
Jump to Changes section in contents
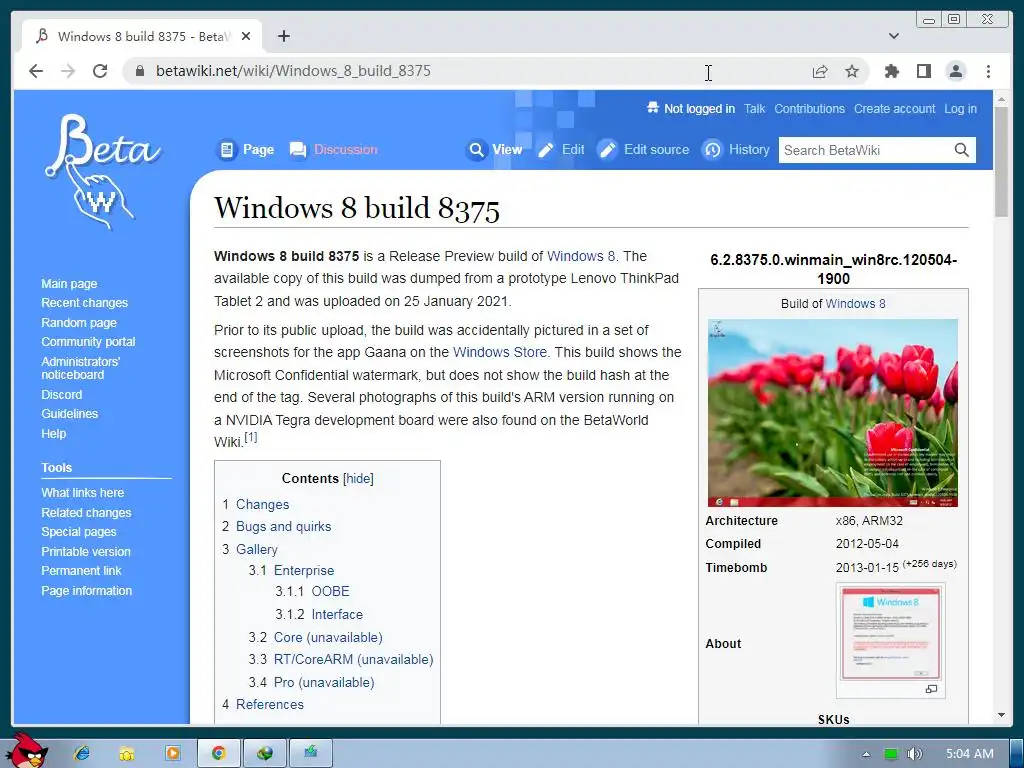262,504
